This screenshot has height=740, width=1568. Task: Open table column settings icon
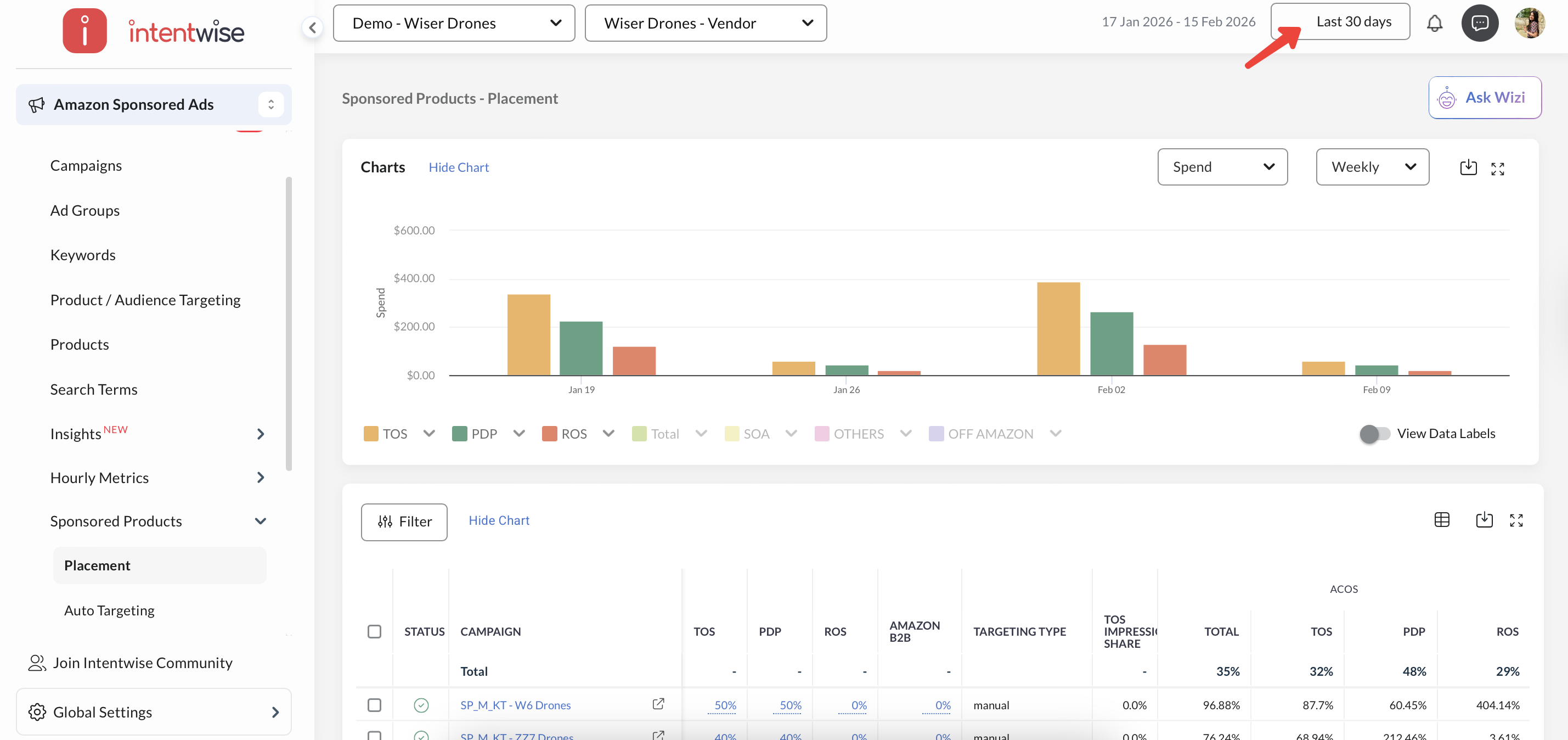[x=1441, y=519]
